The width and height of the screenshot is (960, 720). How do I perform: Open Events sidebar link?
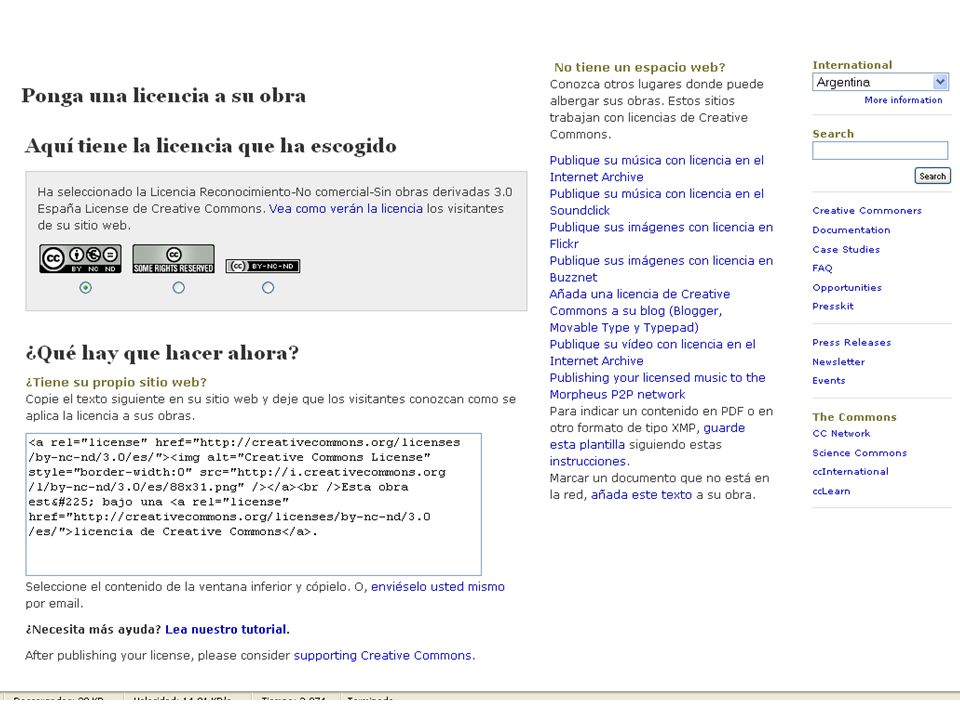click(828, 381)
